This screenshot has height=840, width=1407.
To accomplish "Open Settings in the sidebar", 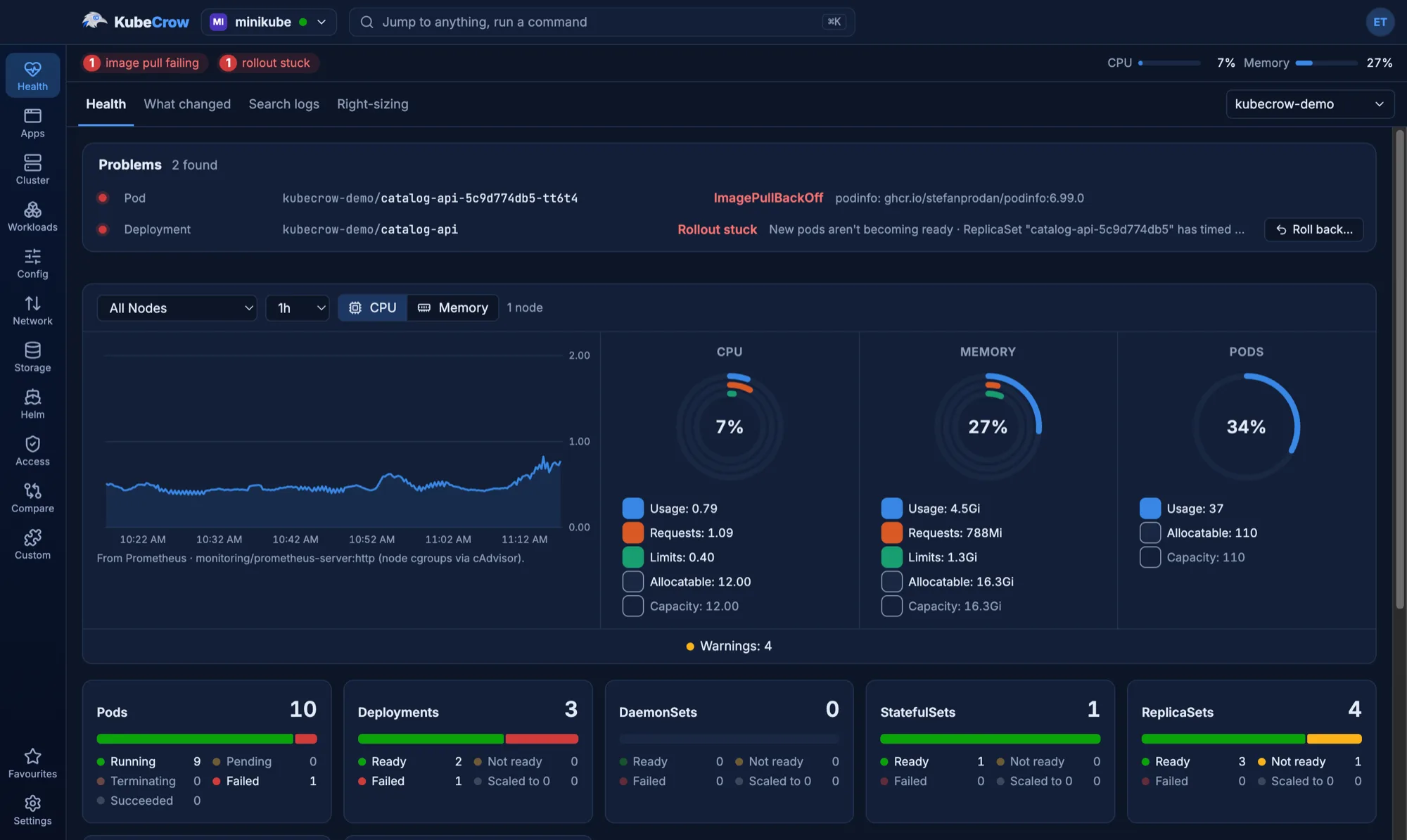I will (x=32, y=810).
